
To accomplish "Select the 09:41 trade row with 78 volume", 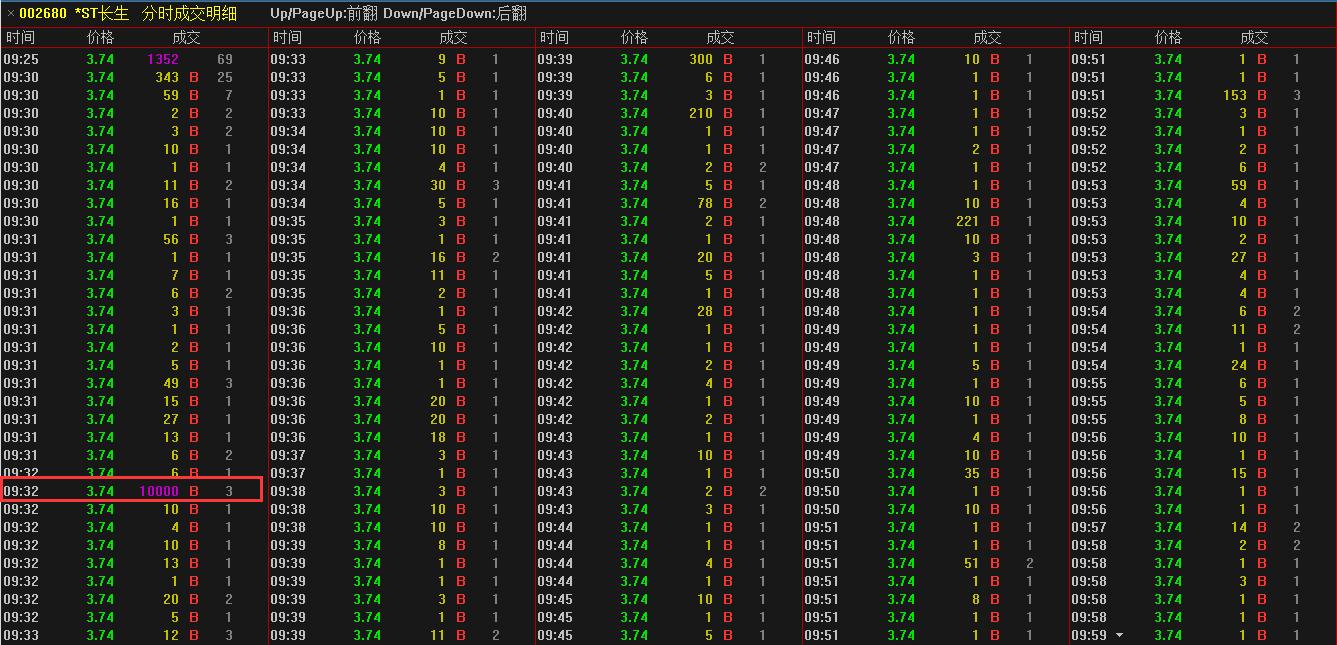I will click(x=668, y=203).
